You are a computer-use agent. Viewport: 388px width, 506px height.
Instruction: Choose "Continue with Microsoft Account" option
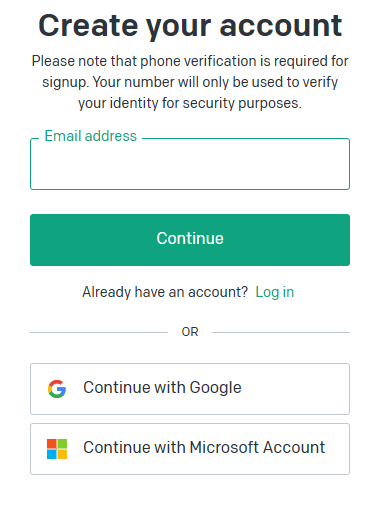190,449
